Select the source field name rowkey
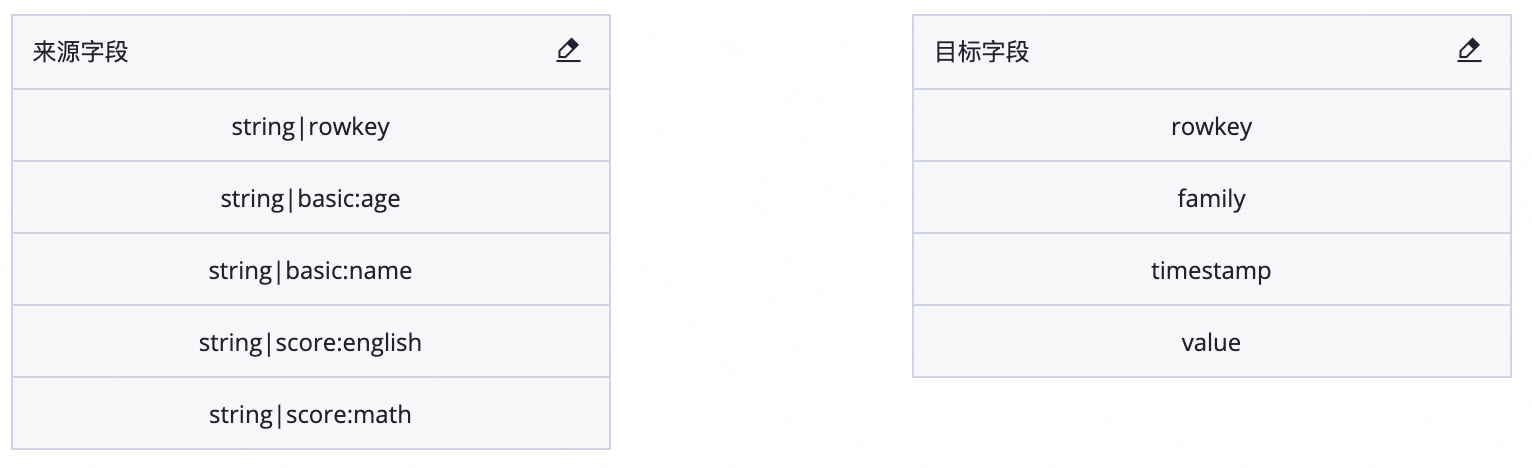Viewport: 1532px width, 468px height. 349,127
